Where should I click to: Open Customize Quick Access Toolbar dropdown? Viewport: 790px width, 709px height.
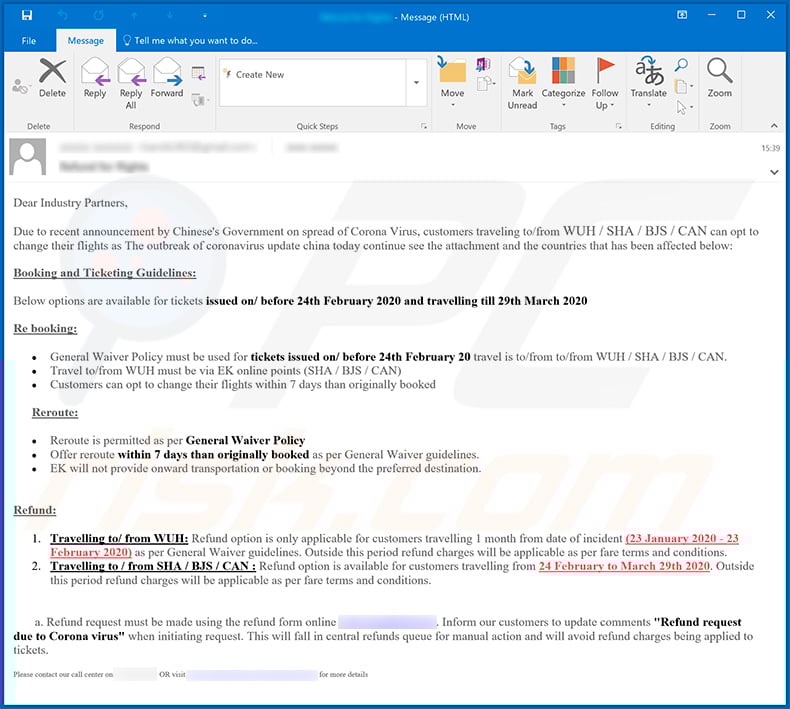click(x=205, y=16)
